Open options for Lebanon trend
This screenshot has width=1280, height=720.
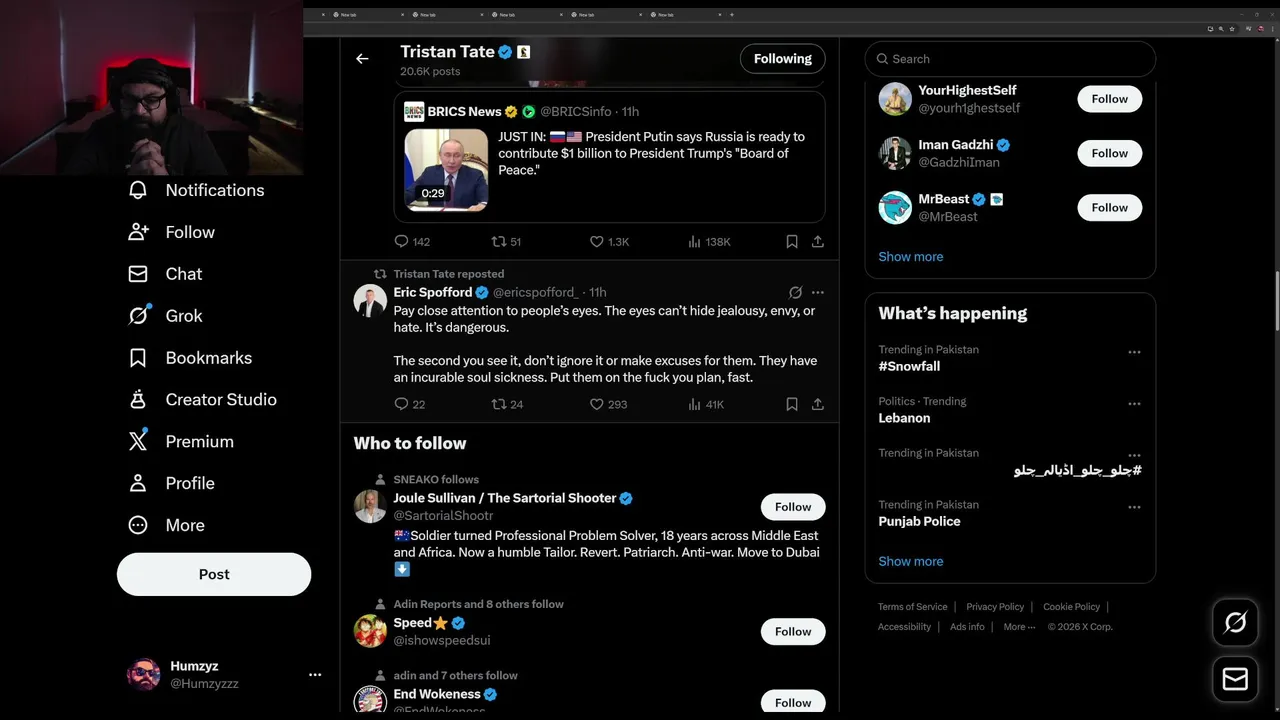tap(1134, 404)
